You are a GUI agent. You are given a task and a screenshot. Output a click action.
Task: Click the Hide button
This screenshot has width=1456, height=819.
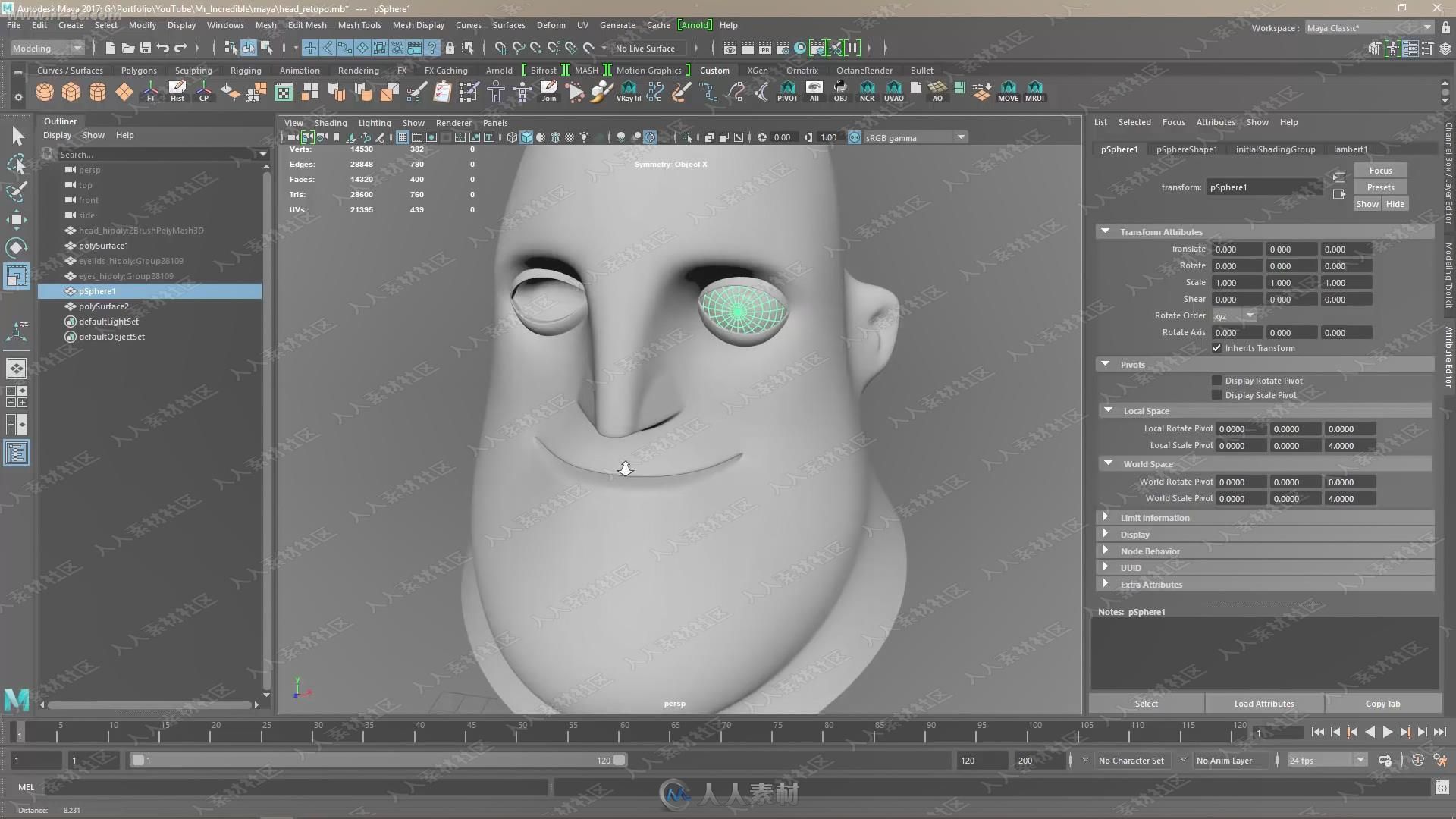click(1395, 204)
